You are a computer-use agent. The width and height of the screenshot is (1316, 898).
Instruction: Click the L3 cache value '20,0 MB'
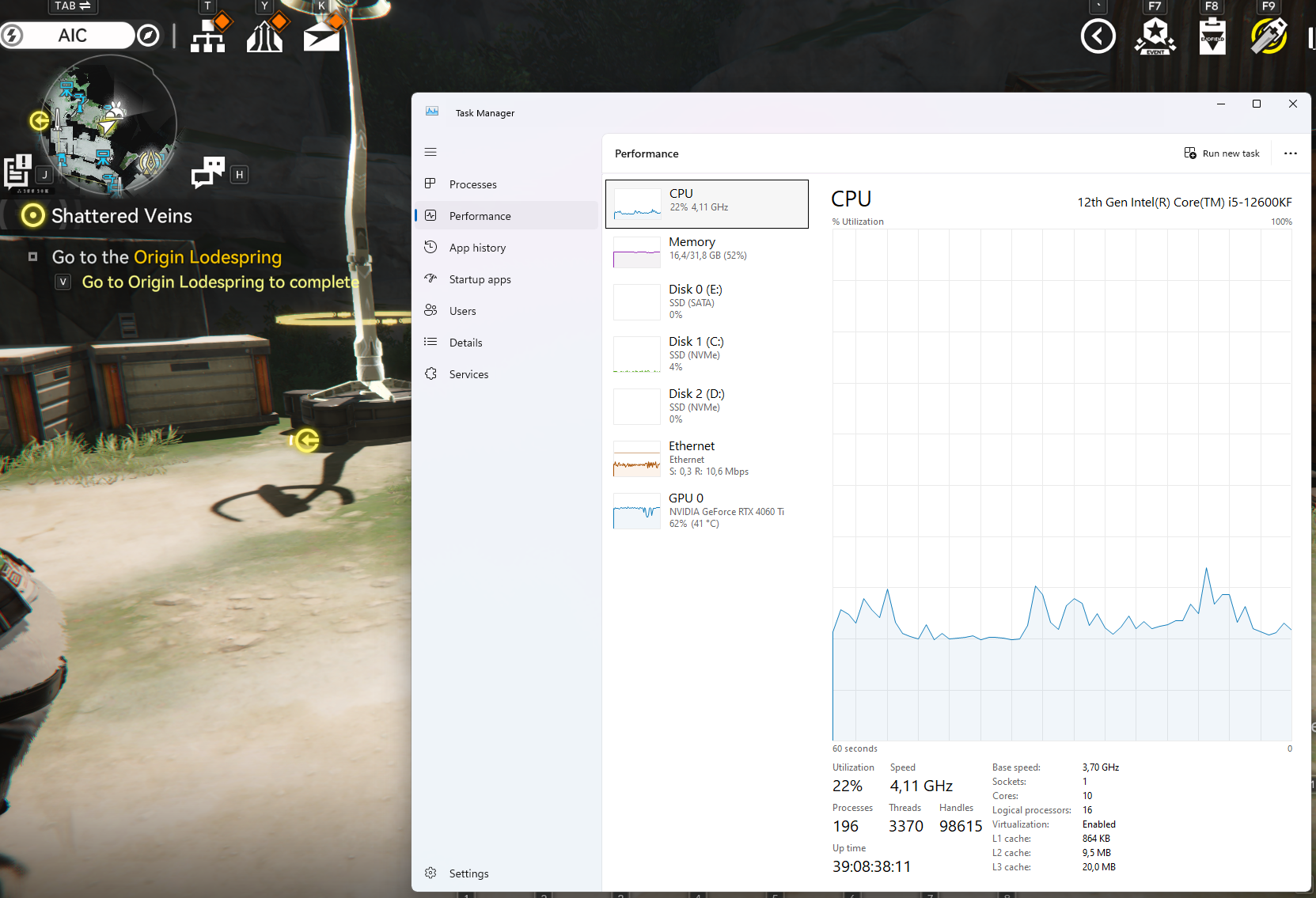(1099, 867)
